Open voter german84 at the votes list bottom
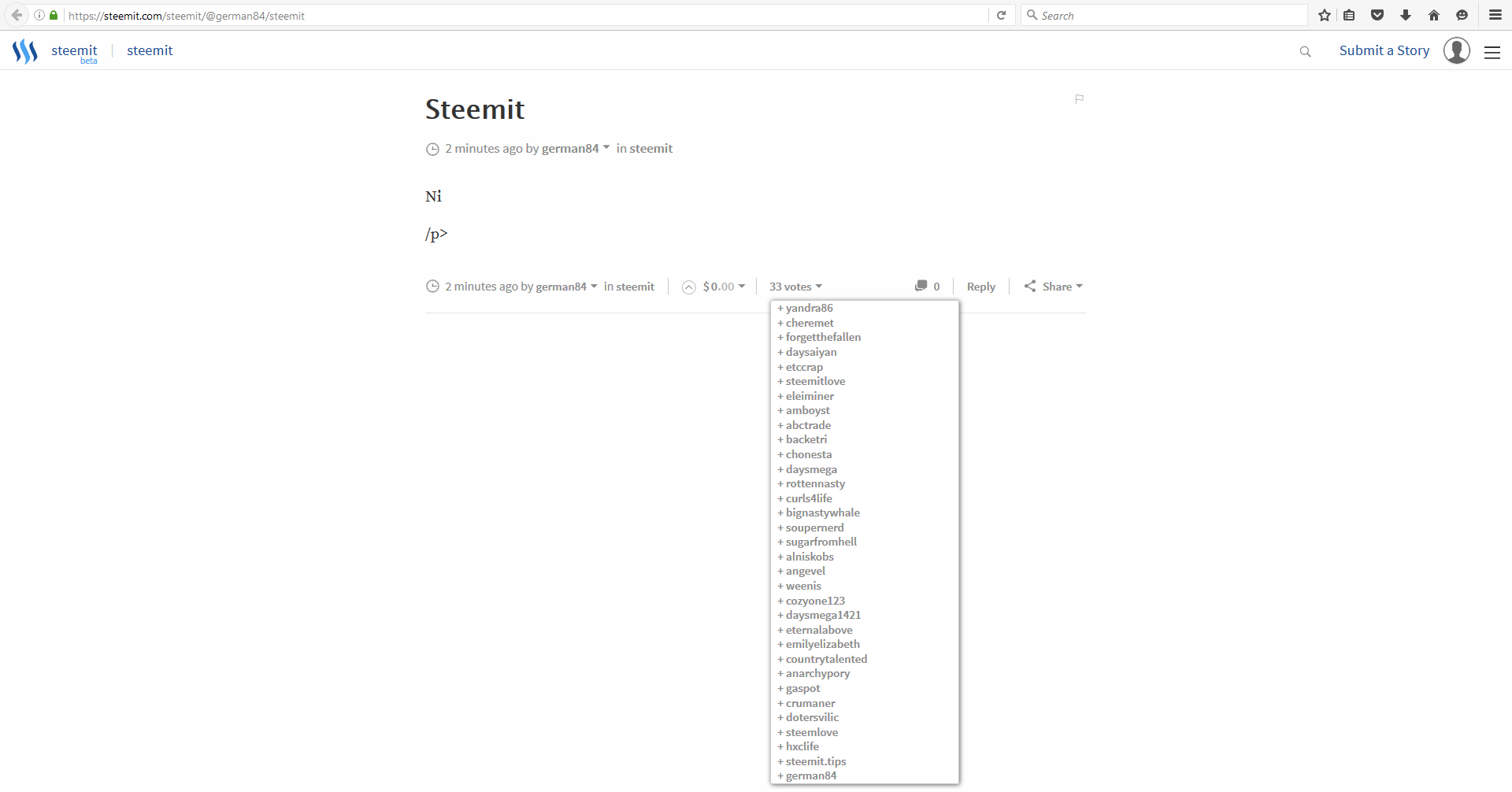1512x792 pixels. [x=811, y=775]
